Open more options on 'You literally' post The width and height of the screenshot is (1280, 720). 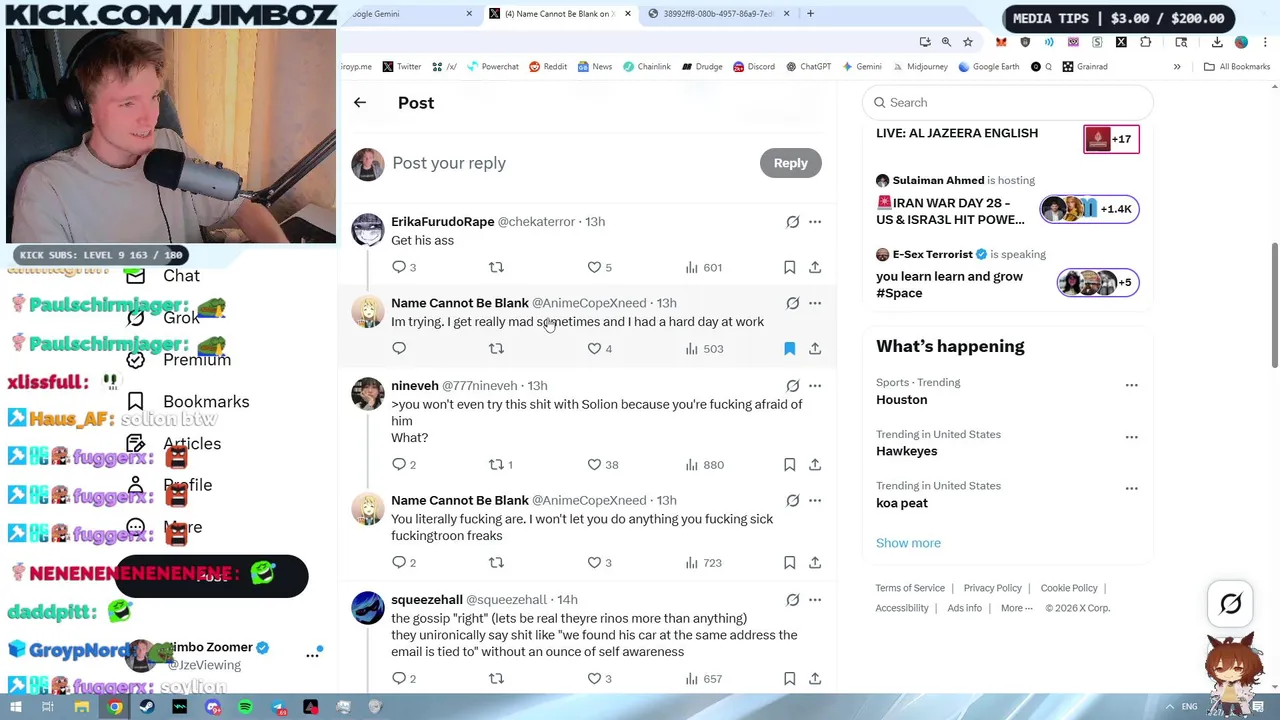pyautogui.click(x=815, y=500)
